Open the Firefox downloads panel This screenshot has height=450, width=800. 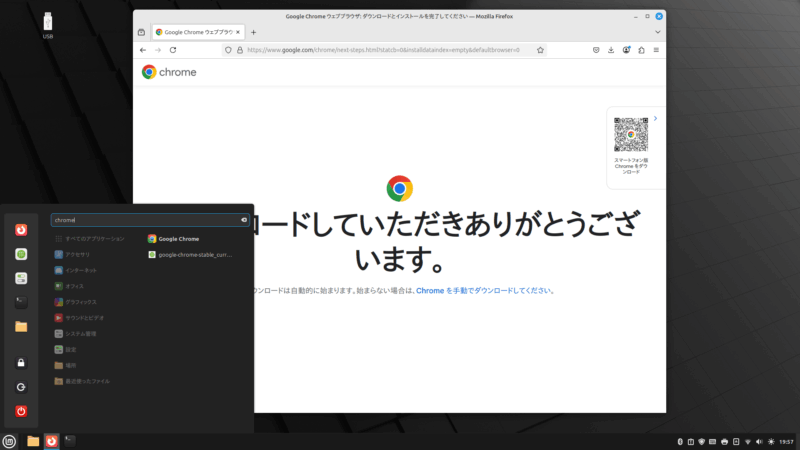point(611,50)
